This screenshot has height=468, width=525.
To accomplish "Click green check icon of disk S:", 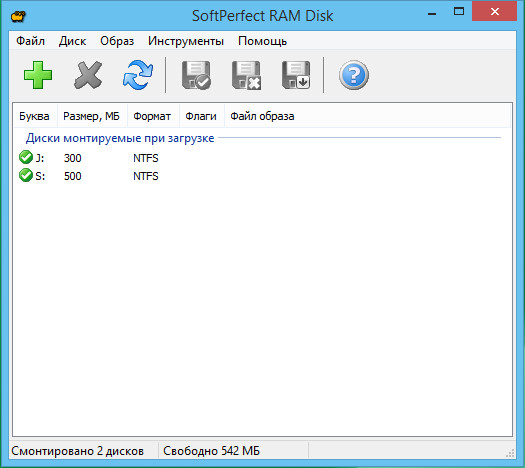I will pos(26,175).
